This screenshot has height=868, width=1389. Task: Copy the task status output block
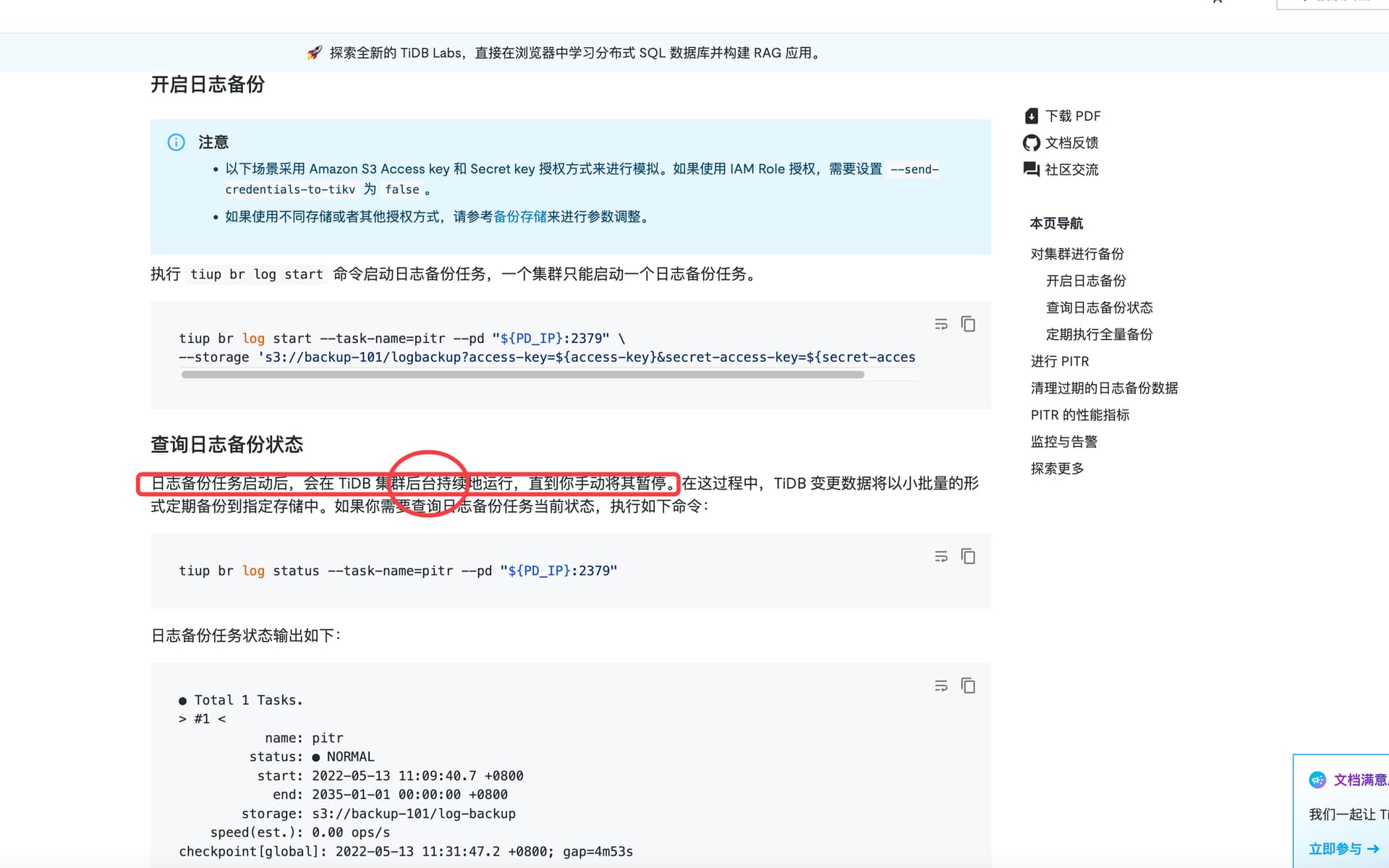pyautogui.click(x=968, y=686)
